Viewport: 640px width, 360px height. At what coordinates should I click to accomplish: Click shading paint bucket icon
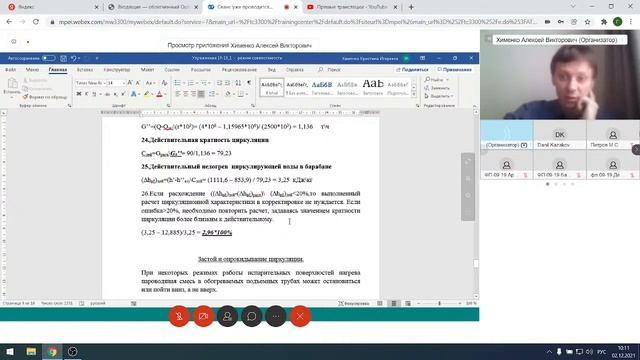pos(228,94)
